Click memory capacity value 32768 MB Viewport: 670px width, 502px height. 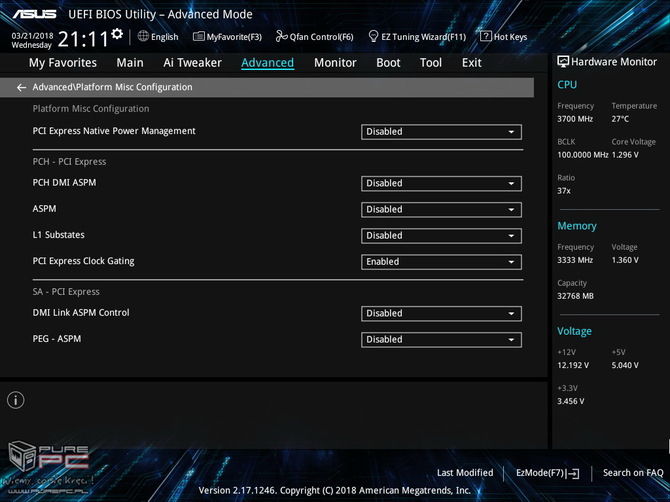point(575,296)
